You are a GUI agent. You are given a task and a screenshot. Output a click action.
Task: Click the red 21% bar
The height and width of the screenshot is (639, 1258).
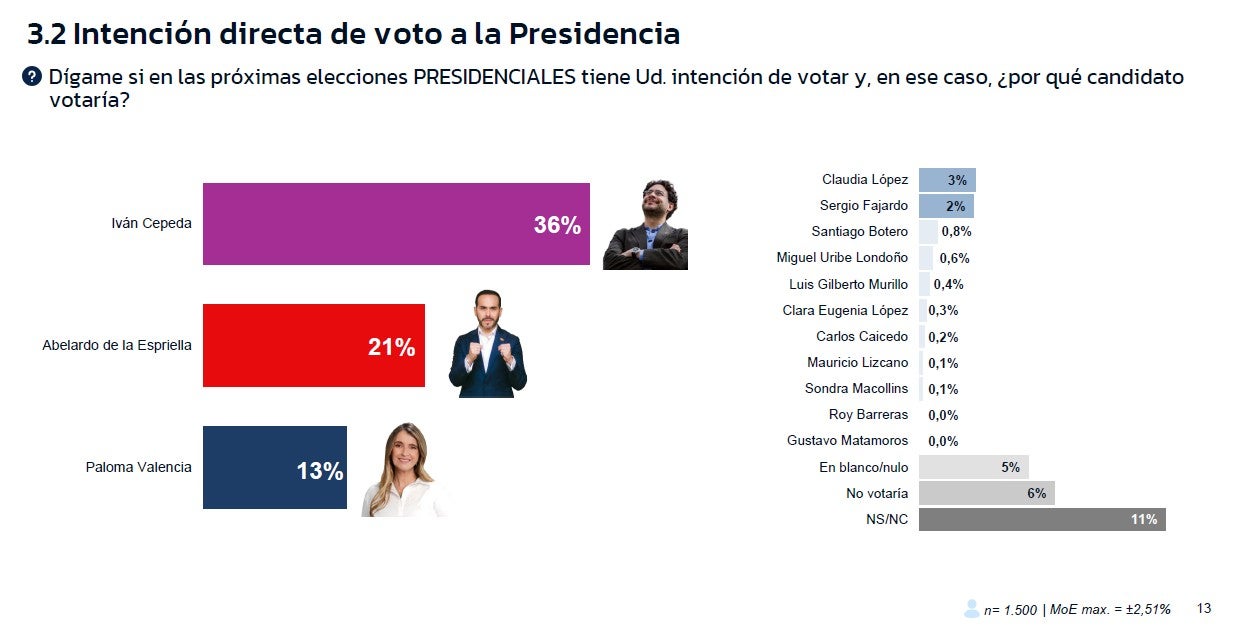313,346
